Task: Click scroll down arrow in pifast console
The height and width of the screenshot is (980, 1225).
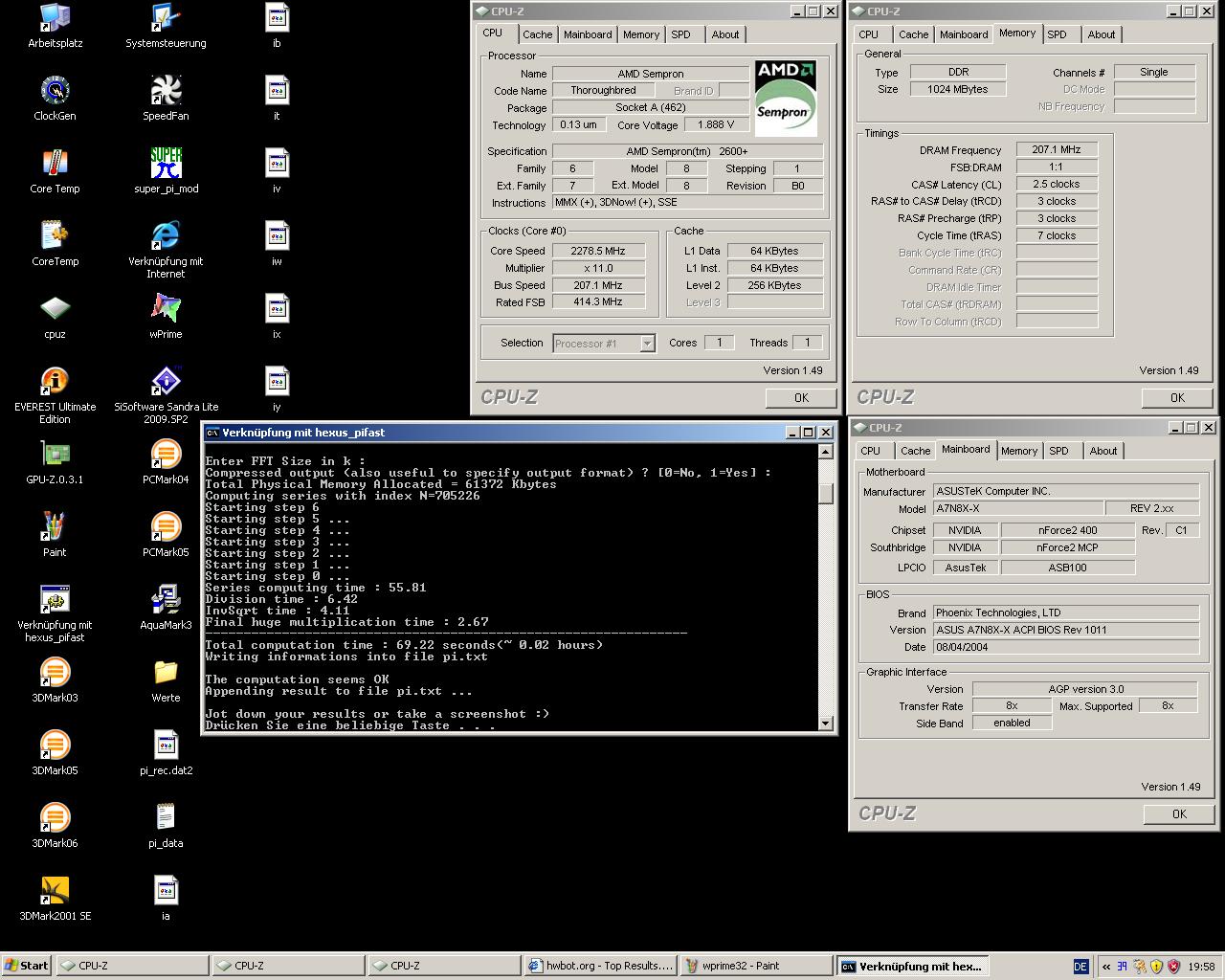Action: click(x=826, y=724)
